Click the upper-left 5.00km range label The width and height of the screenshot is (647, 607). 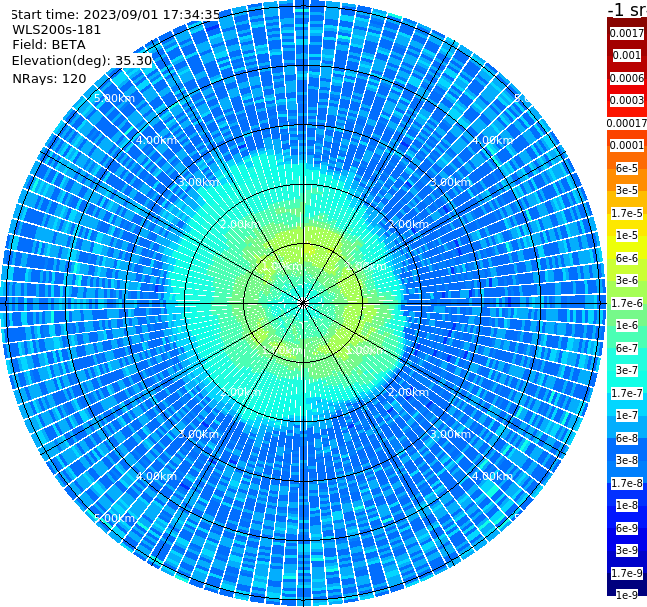[114, 98]
